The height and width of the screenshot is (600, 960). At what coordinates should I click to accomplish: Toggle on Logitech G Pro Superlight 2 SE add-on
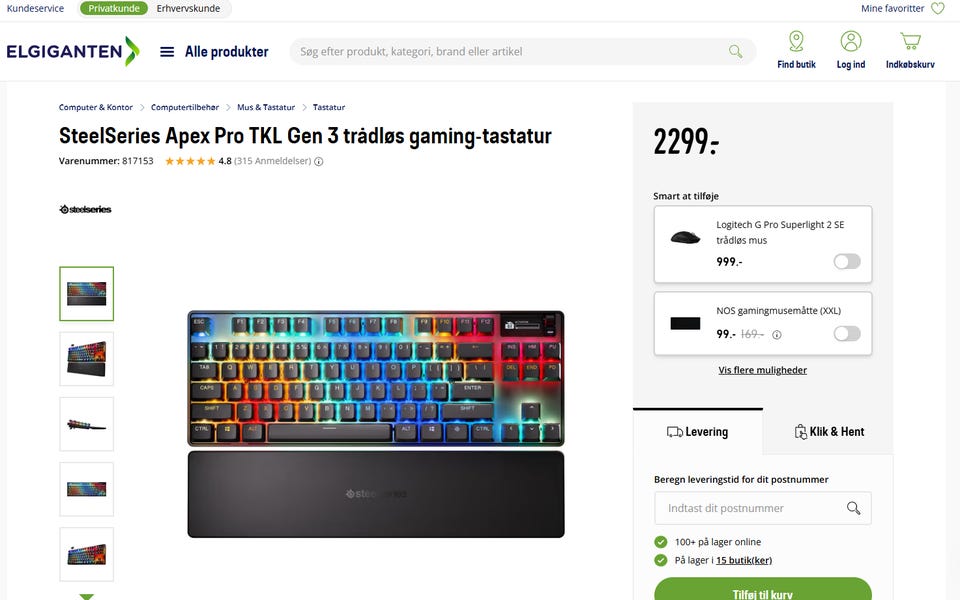coord(847,261)
